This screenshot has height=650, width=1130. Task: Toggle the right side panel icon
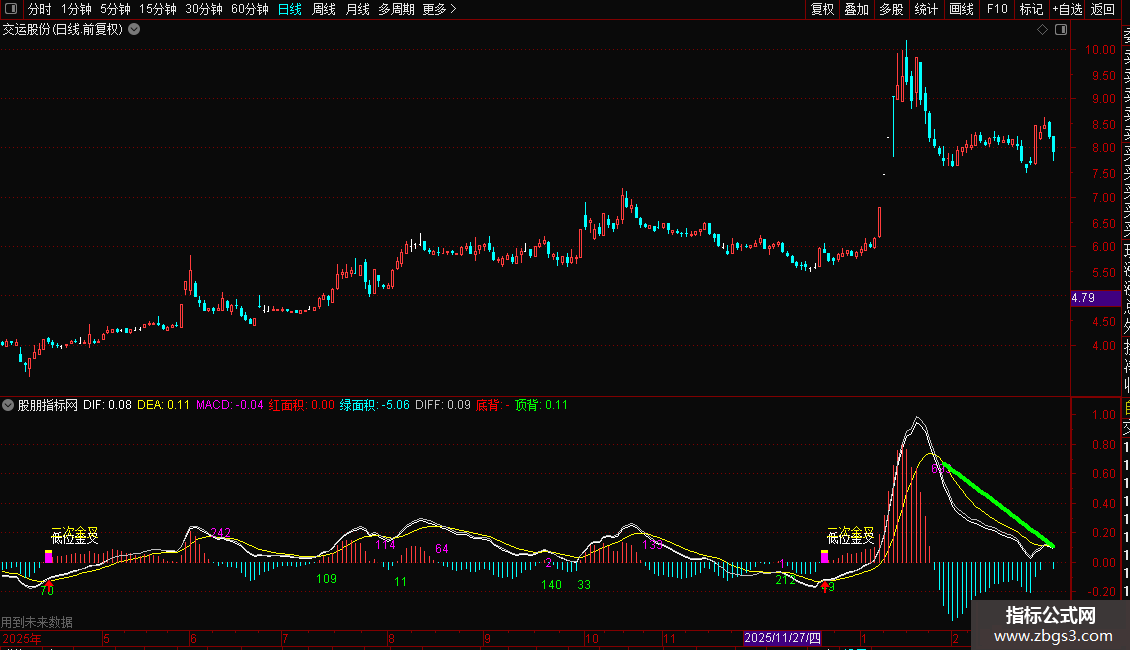click(x=1061, y=30)
